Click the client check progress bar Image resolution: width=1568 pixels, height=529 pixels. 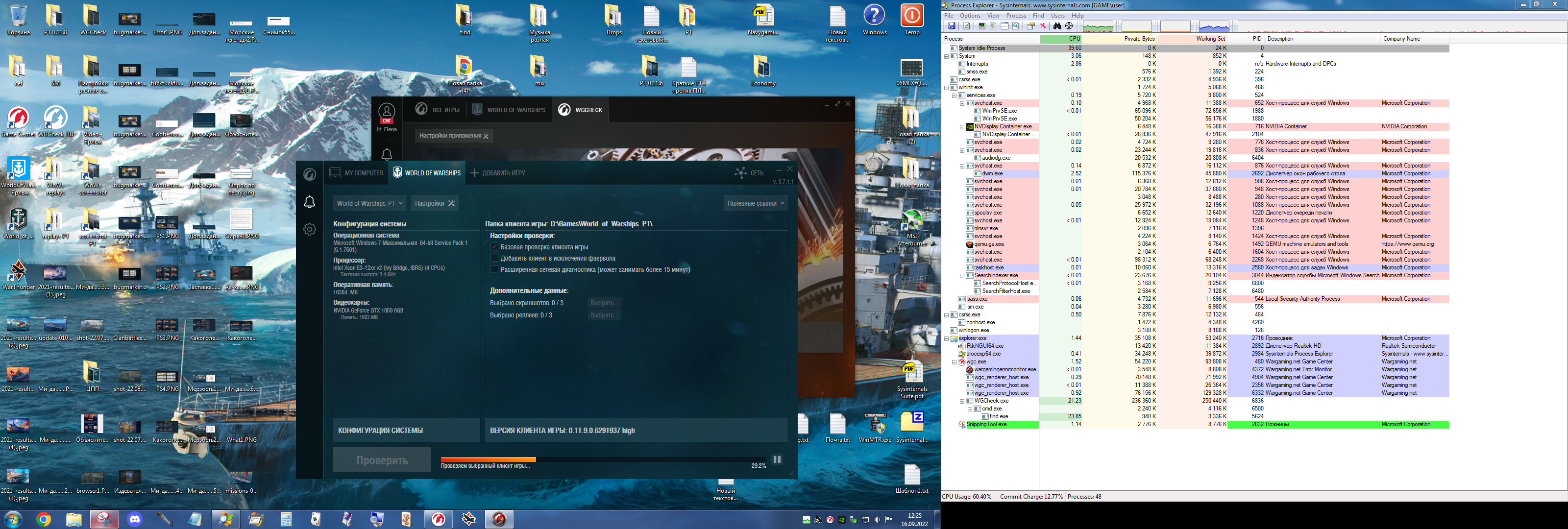click(603, 459)
